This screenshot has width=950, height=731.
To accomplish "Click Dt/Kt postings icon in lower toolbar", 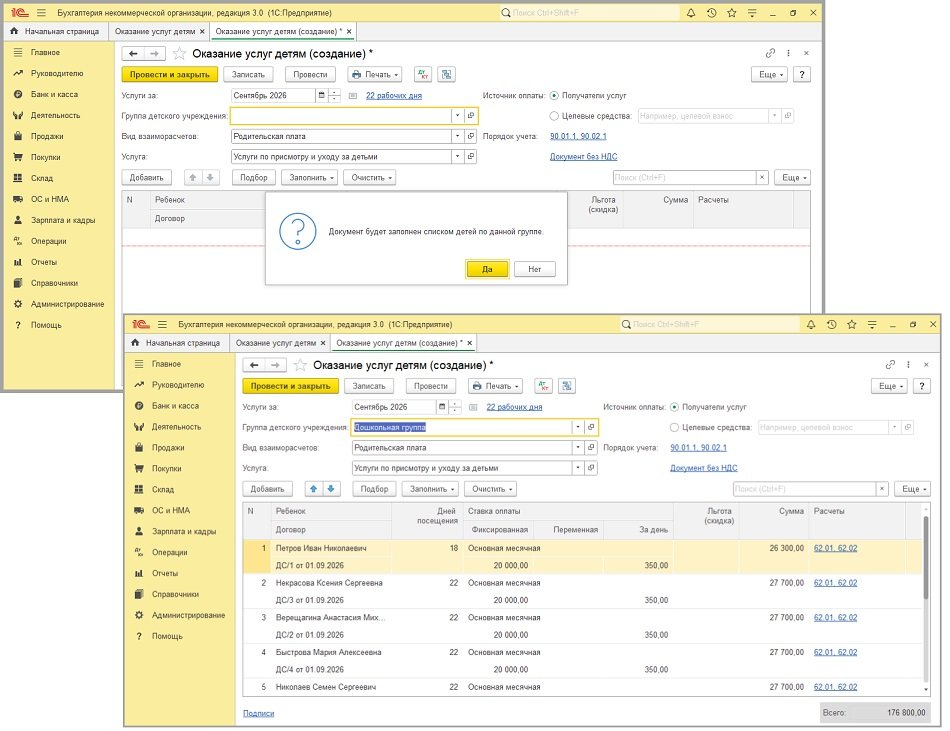I will pos(543,386).
